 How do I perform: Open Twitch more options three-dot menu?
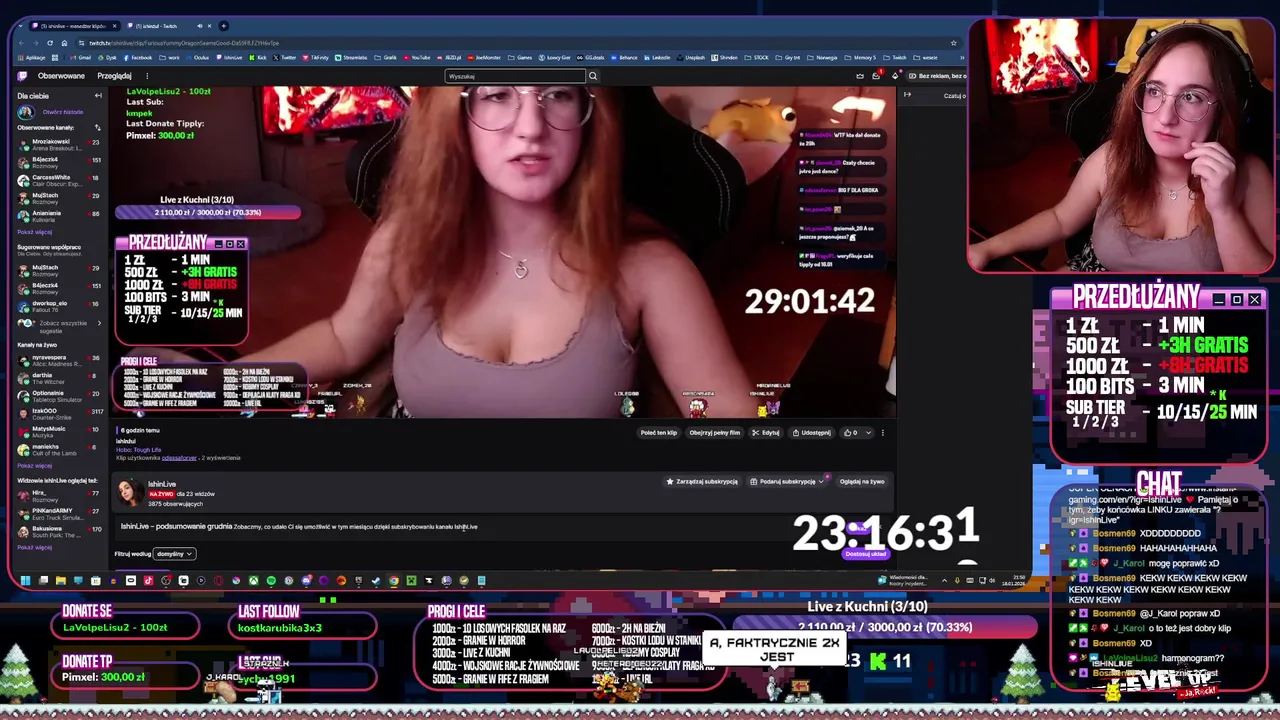147,76
